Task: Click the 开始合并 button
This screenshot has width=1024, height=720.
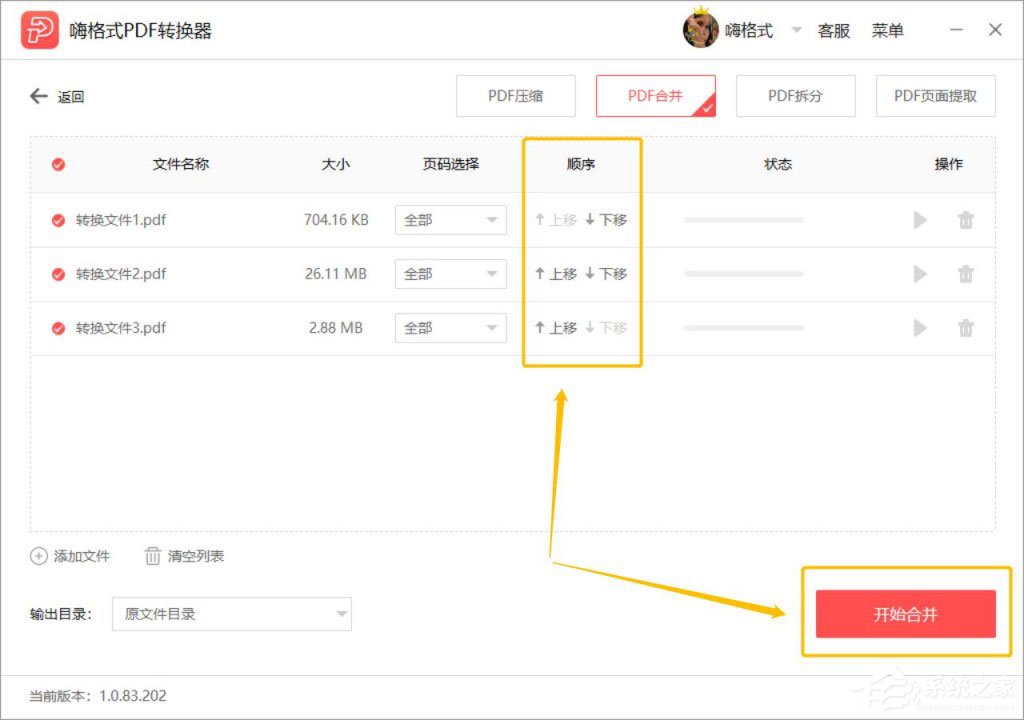Action: coord(905,614)
